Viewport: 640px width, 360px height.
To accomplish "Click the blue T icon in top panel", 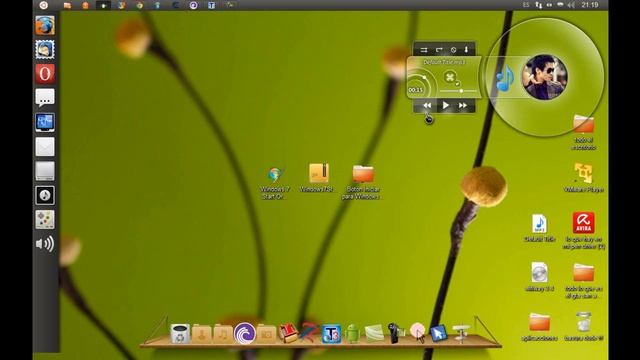I will (x=211, y=5).
